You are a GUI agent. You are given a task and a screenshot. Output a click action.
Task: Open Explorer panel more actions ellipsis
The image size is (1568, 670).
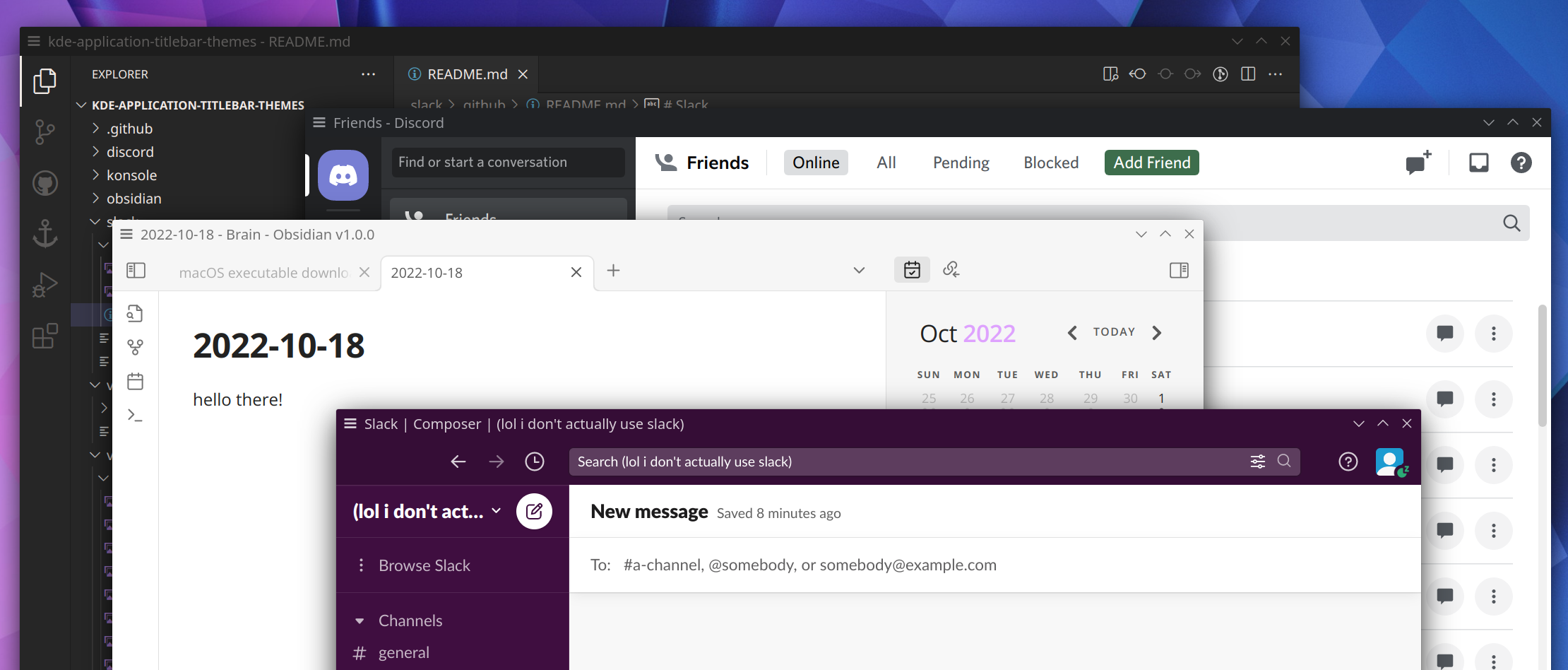tap(368, 74)
